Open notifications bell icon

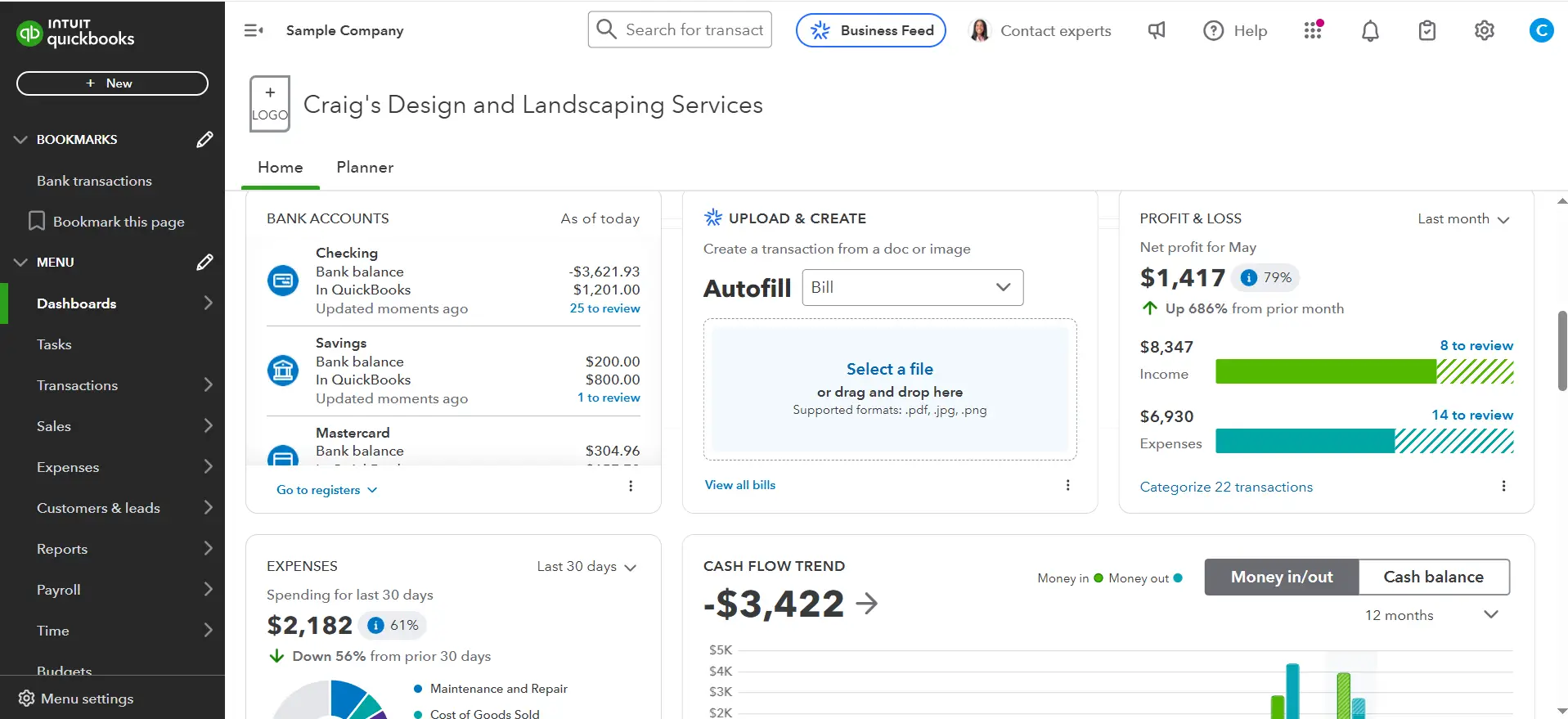pyautogui.click(x=1370, y=30)
